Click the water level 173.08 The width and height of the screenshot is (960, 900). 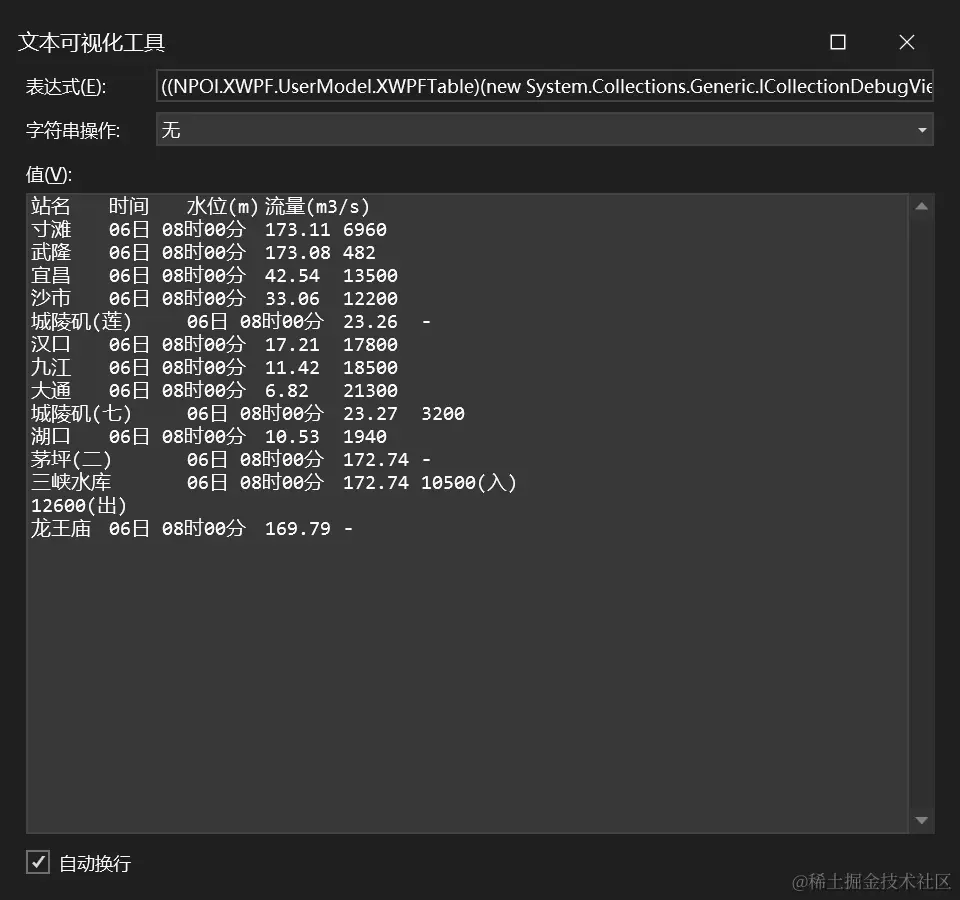[x=298, y=252]
